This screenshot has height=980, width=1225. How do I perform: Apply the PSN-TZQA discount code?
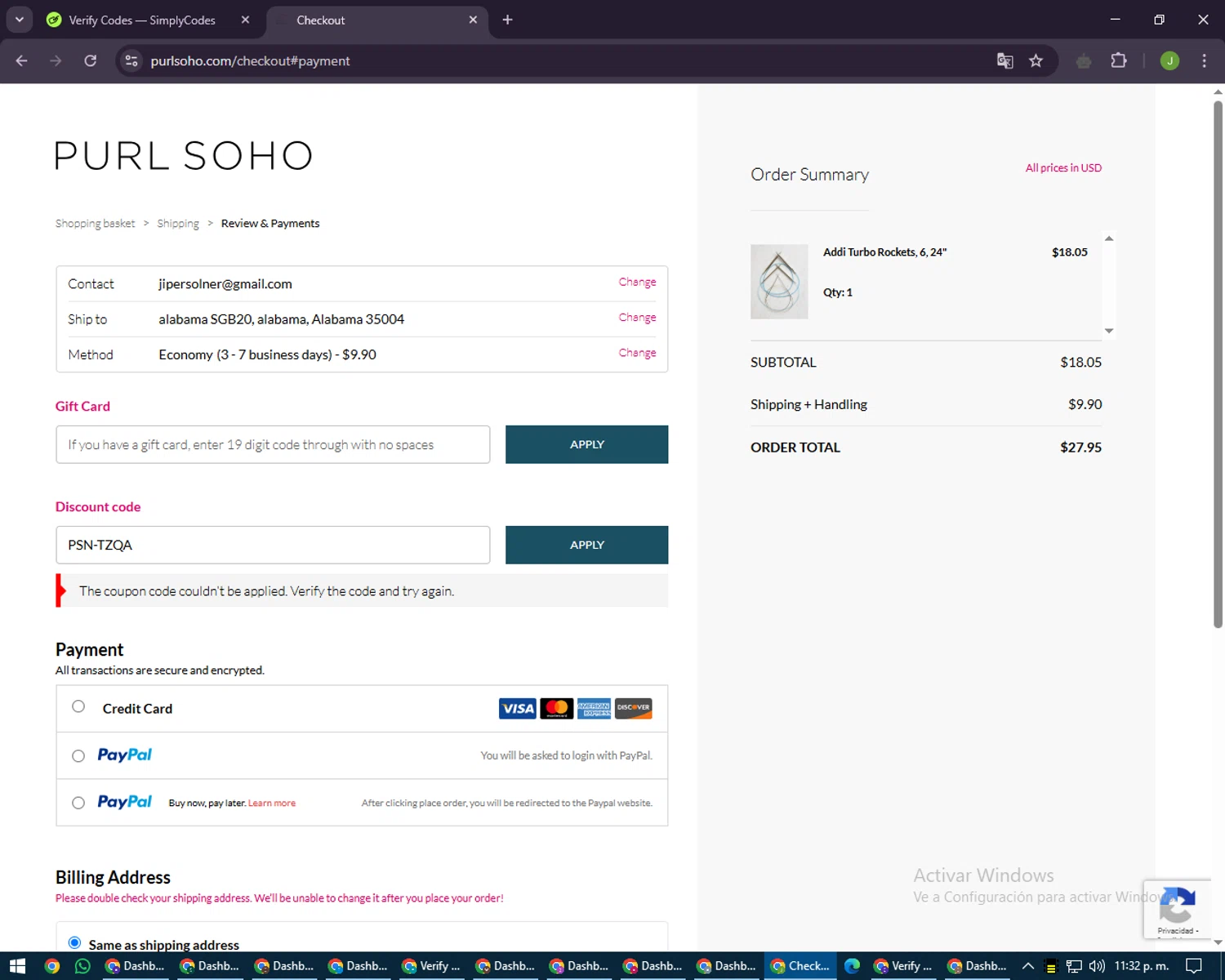click(x=586, y=545)
